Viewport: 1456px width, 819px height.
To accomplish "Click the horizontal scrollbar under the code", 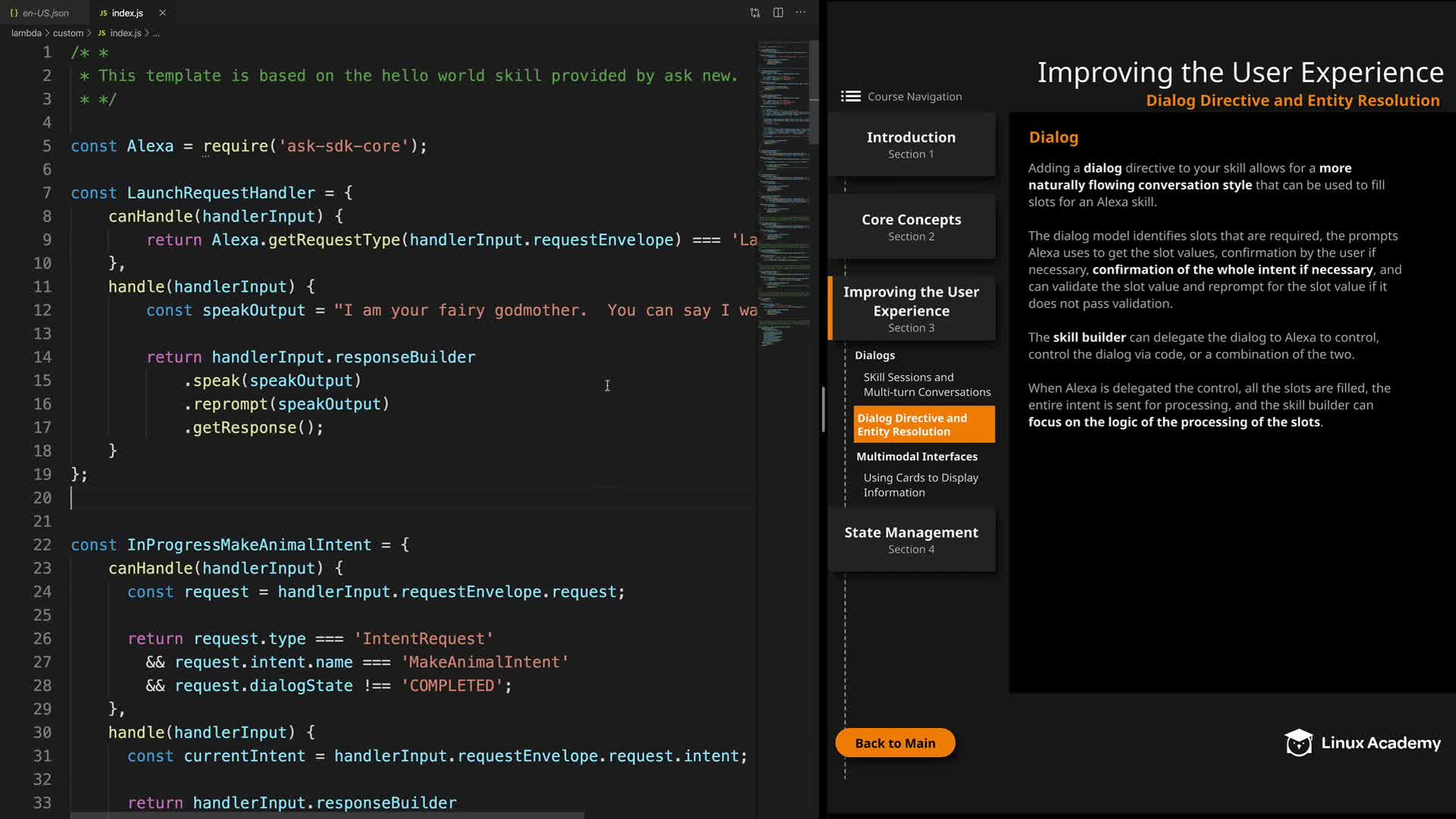I will coord(326,815).
